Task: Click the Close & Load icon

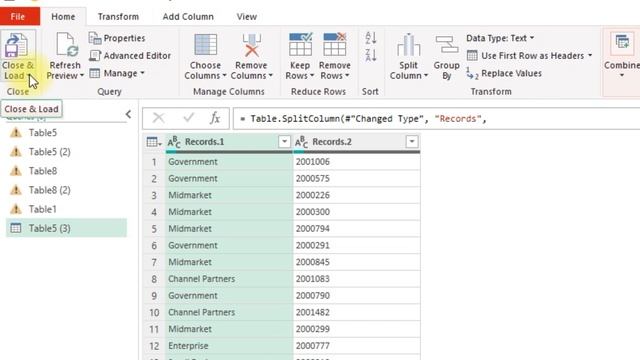Action: click(x=17, y=45)
